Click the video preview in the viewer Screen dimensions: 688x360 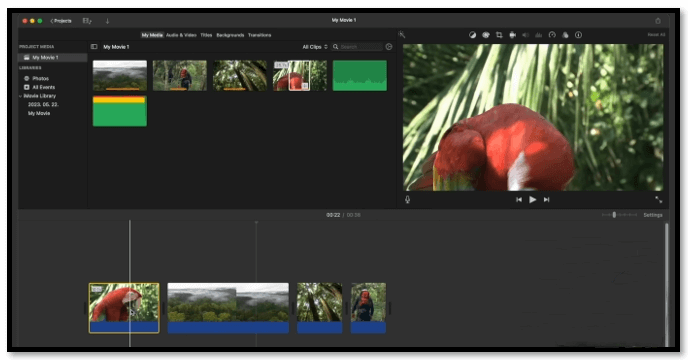point(533,117)
